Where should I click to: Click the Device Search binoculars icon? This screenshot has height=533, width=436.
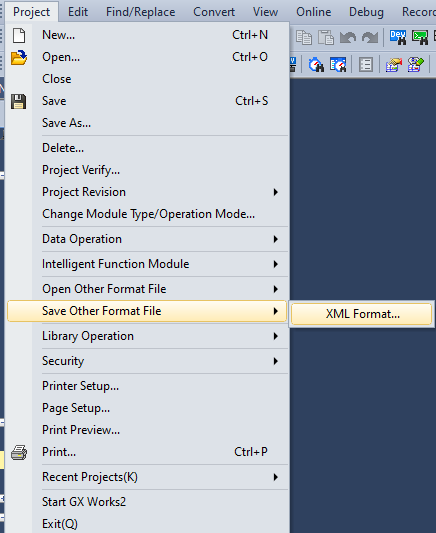coord(398,37)
